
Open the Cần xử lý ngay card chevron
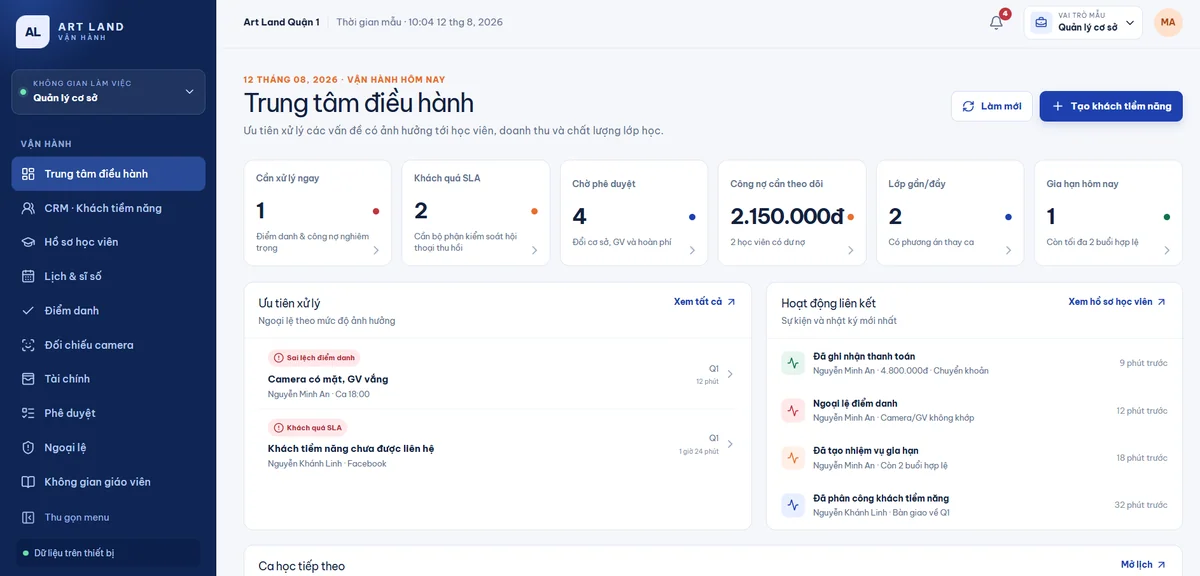(376, 251)
